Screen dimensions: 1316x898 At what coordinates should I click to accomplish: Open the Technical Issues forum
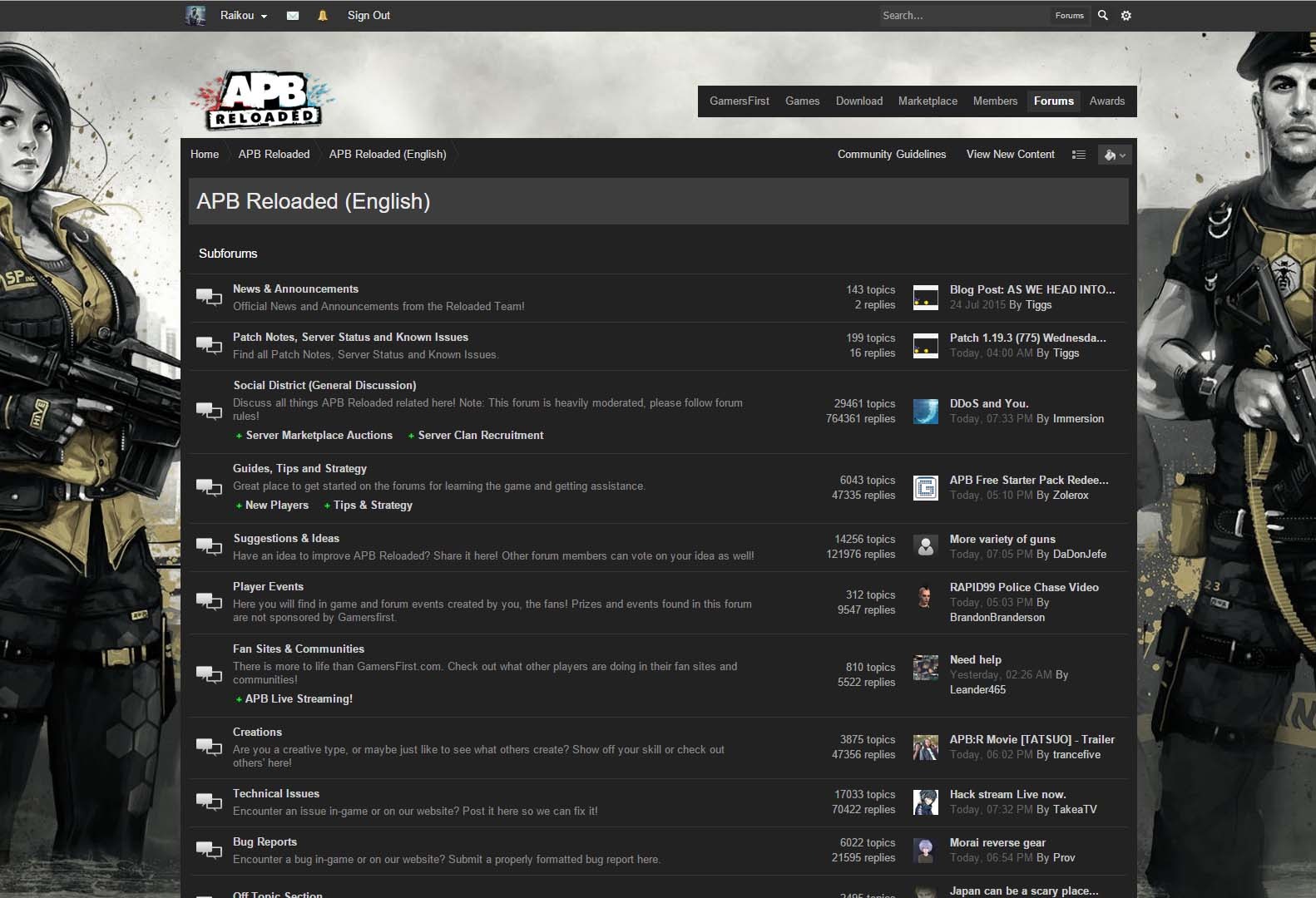[x=276, y=794]
